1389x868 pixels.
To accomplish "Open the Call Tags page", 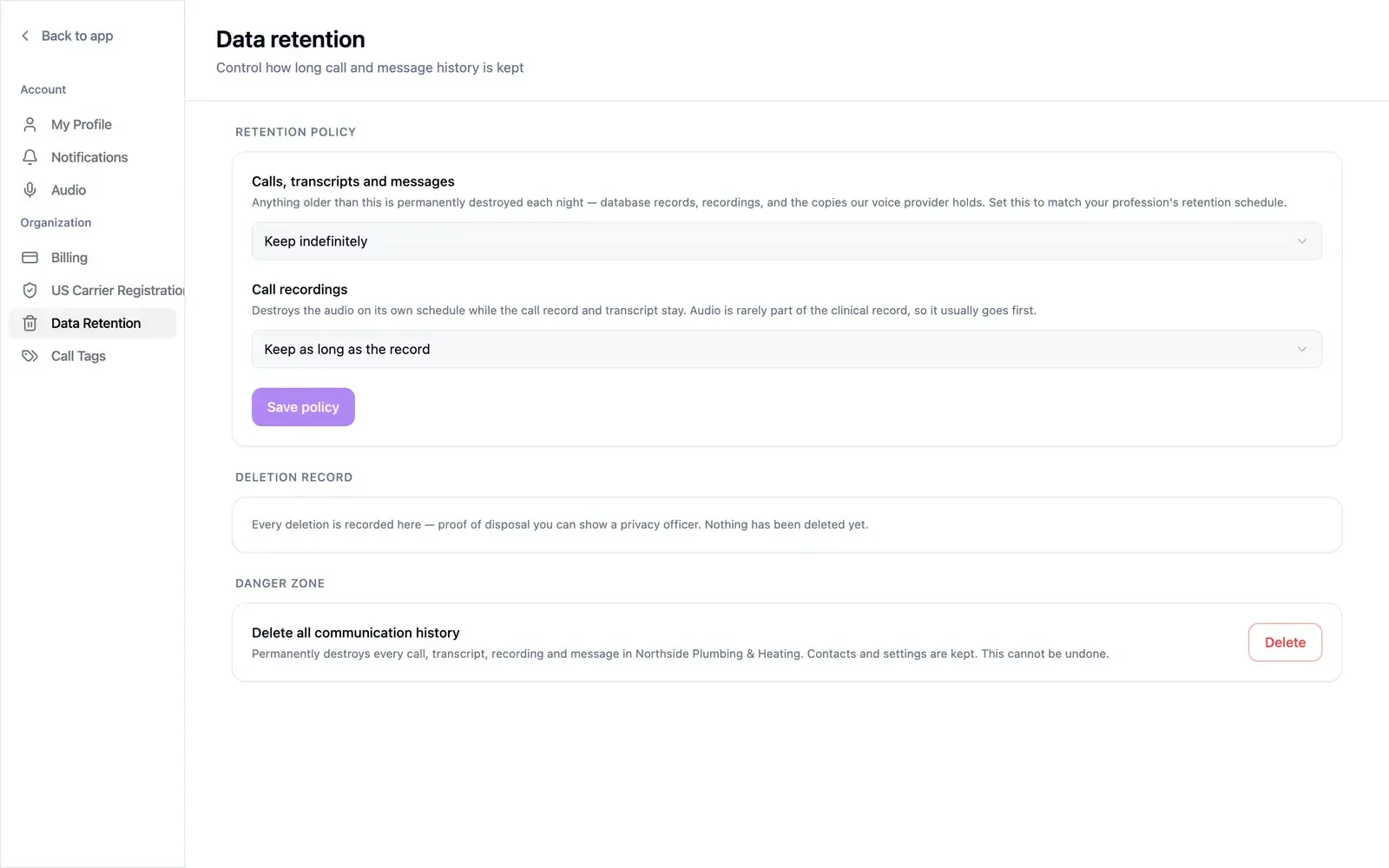I will tap(93, 356).
